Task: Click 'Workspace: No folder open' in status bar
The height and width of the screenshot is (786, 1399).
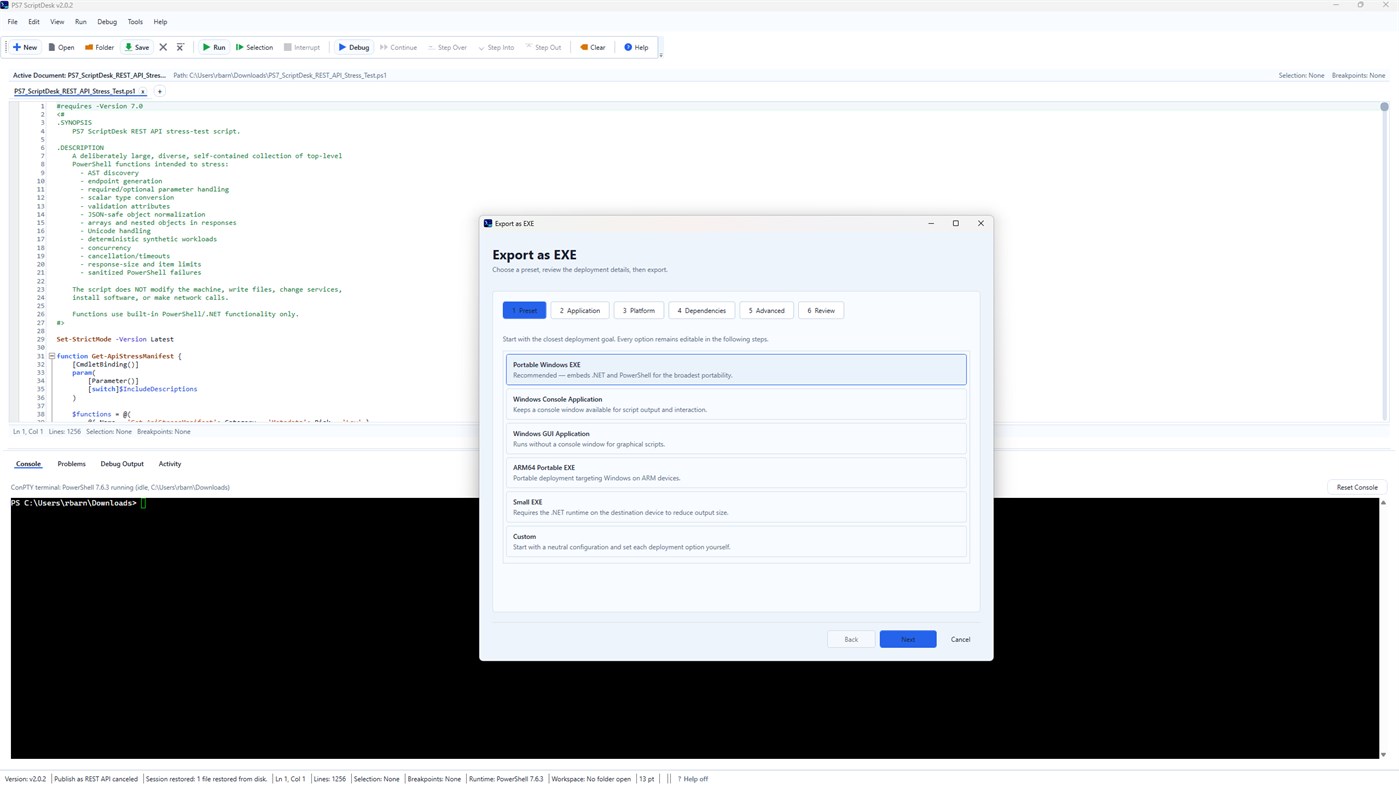Action: [591, 779]
